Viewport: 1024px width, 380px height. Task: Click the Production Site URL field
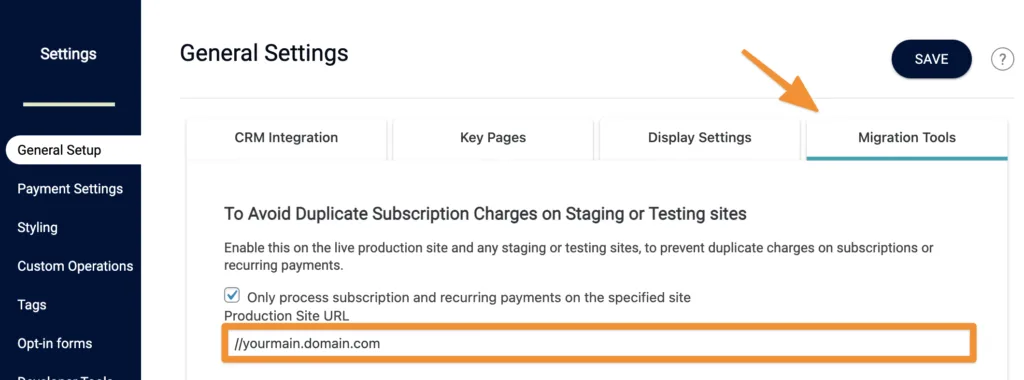[x=598, y=343]
